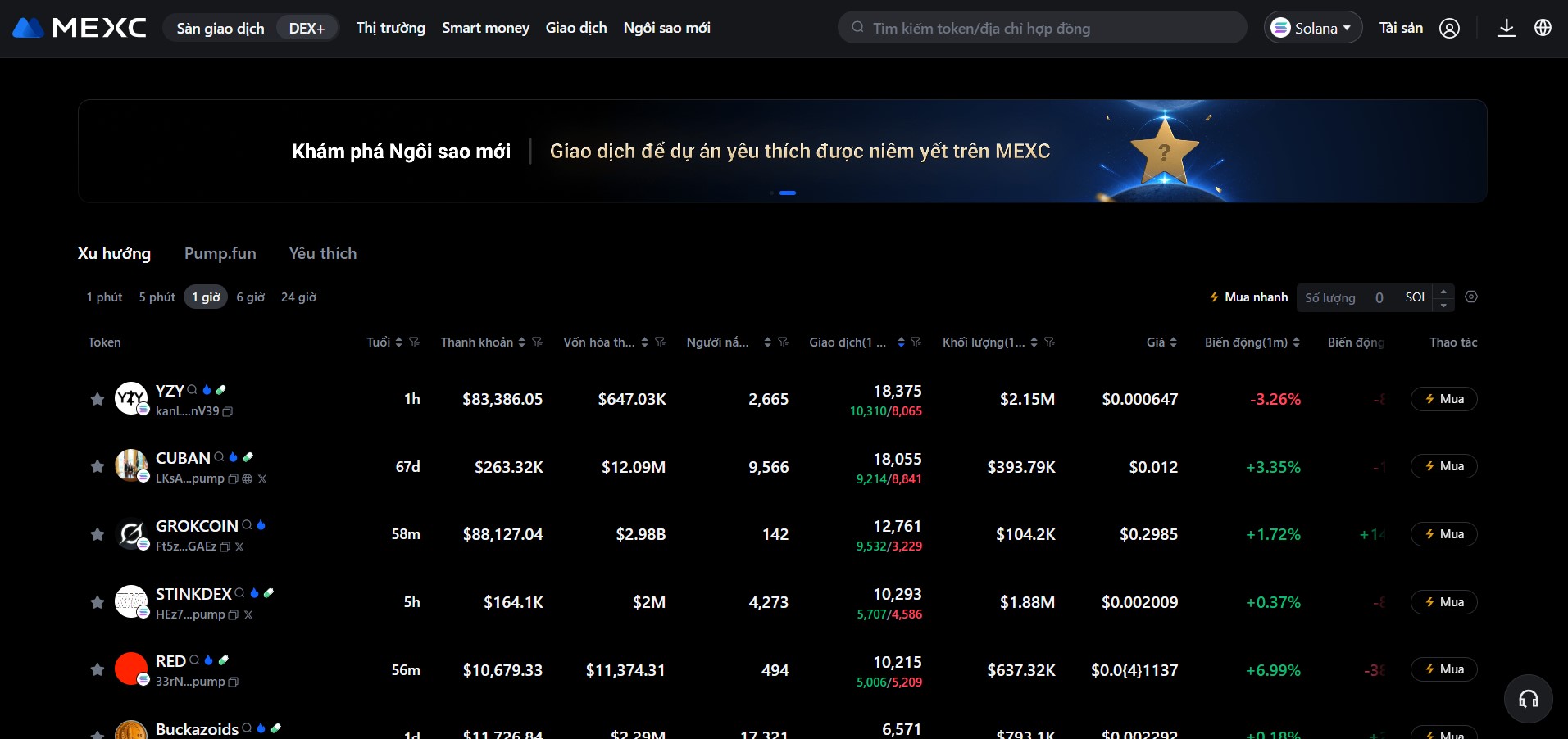The height and width of the screenshot is (739, 1568).
Task: Click the blue droplet icon beside YZY
Action: [207, 390]
